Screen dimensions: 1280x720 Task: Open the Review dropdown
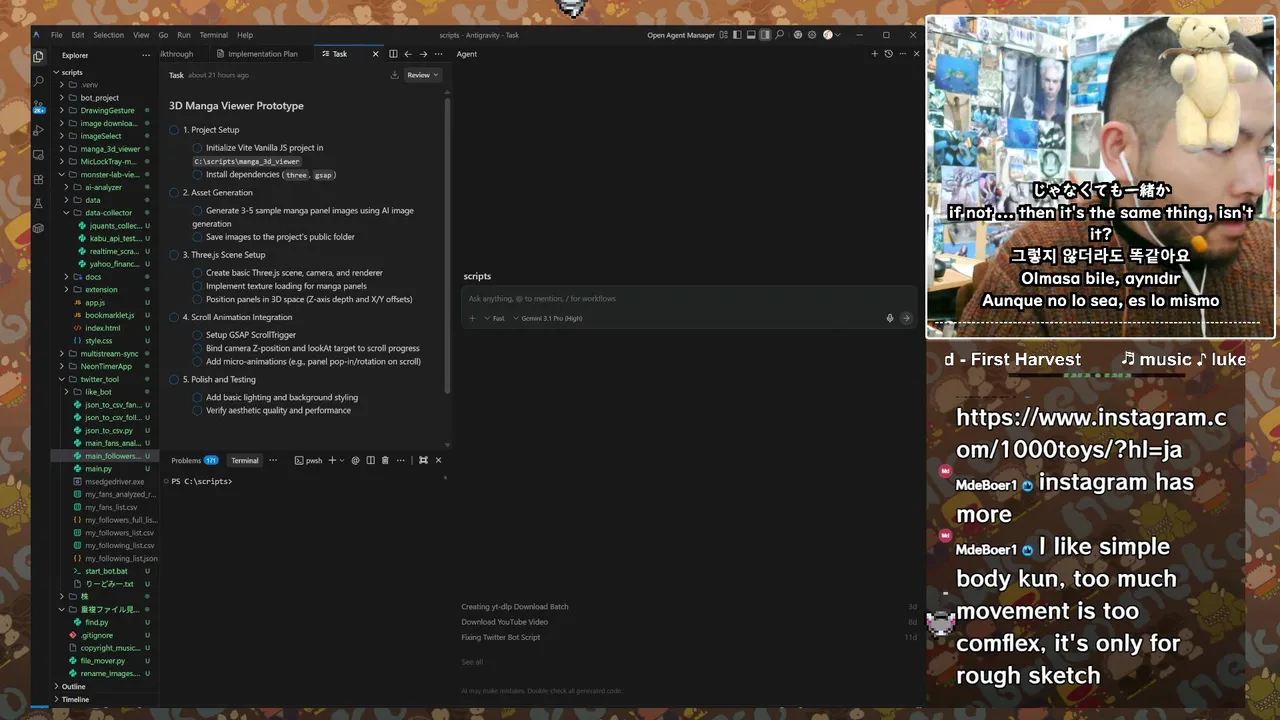423,75
